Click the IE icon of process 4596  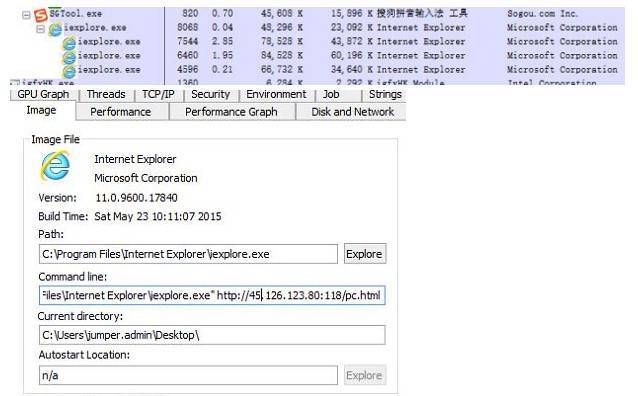point(69,70)
